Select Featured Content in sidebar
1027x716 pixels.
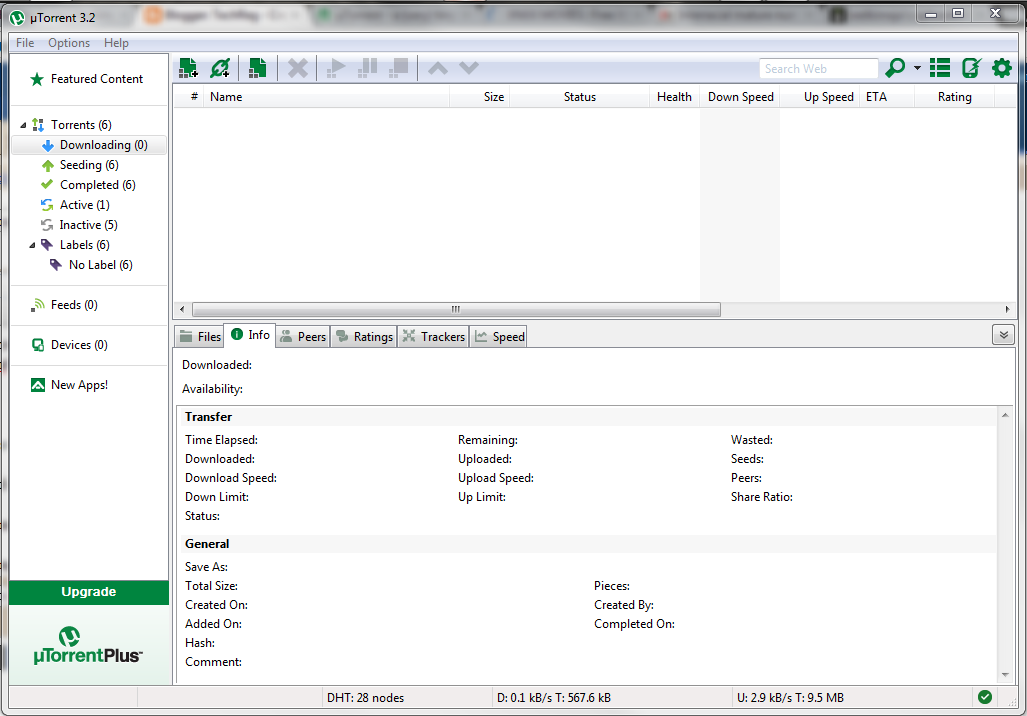(x=86, y=79)
